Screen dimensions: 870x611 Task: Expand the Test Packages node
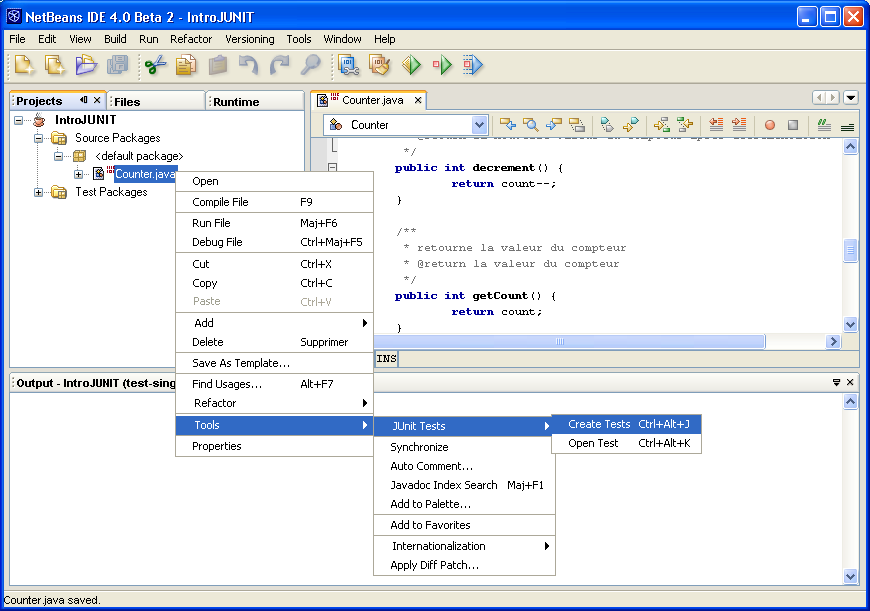click(38, 193)
